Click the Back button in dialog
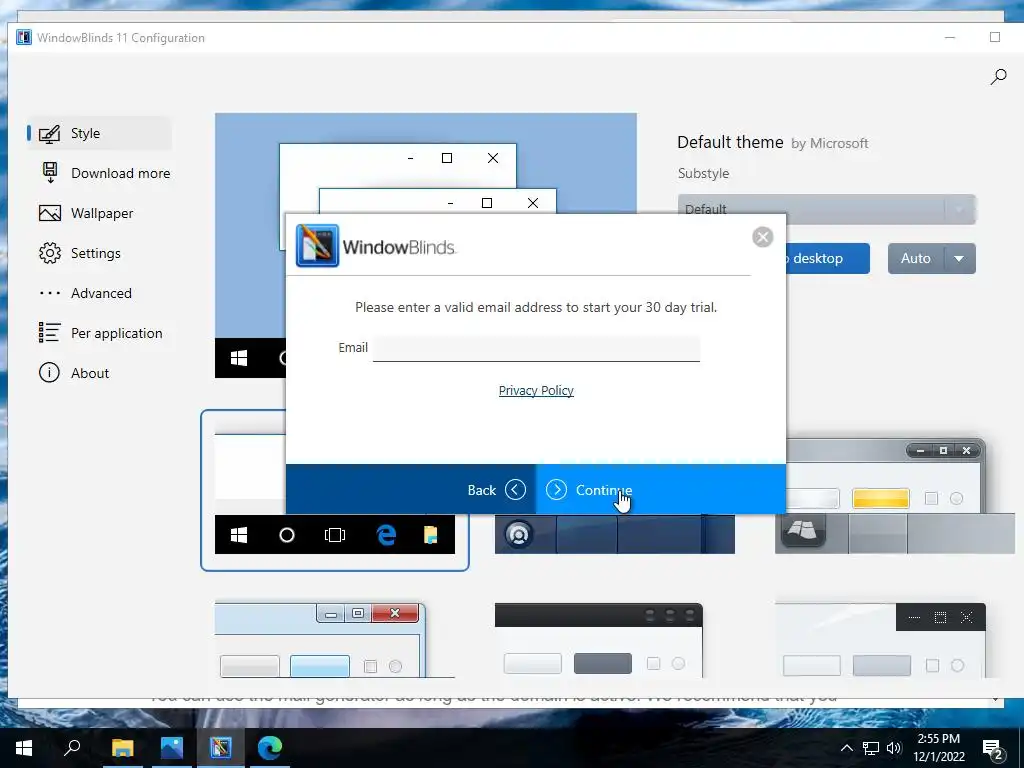The height and width of the screenshot is (768, 1024). [x=411, y=490]
